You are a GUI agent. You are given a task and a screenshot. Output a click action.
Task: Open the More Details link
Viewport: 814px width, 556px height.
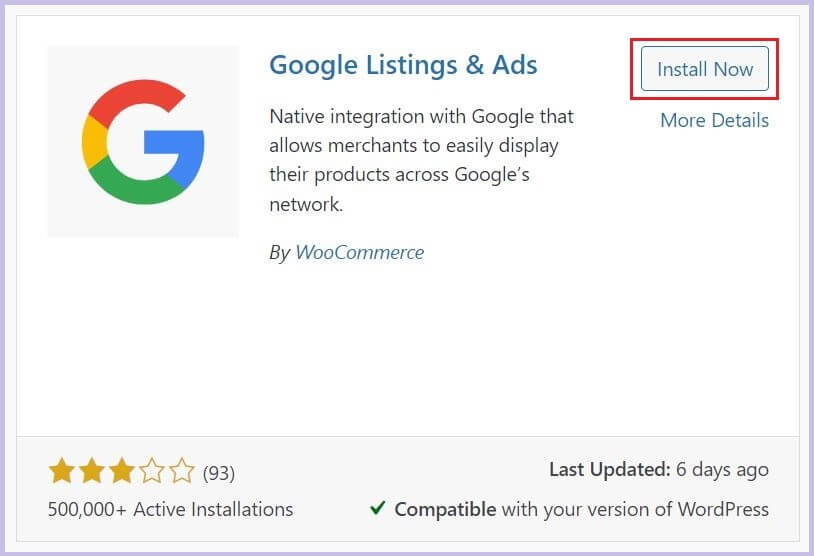click(x=714, y=120)
